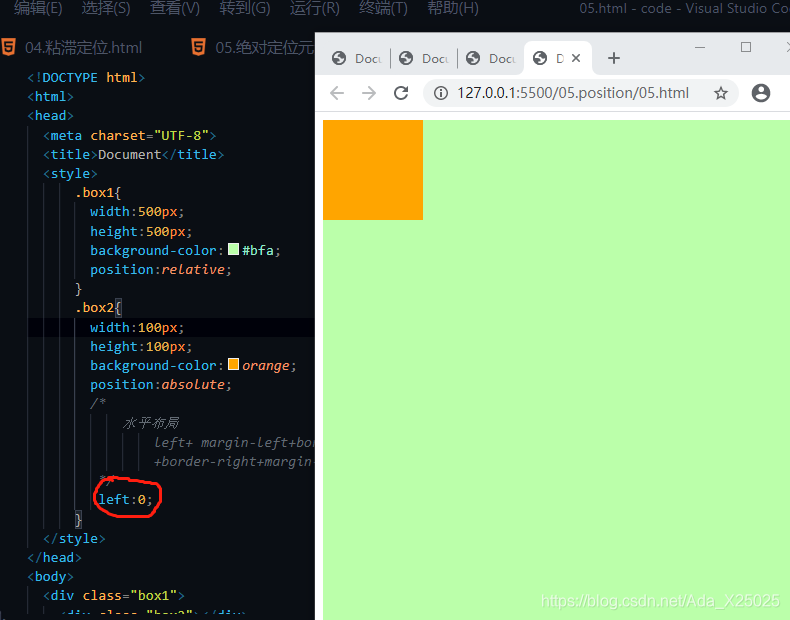This screenshot has width=790, height=620.
Task: Click the orange box in the webpage
Action: tap(373, 170)
